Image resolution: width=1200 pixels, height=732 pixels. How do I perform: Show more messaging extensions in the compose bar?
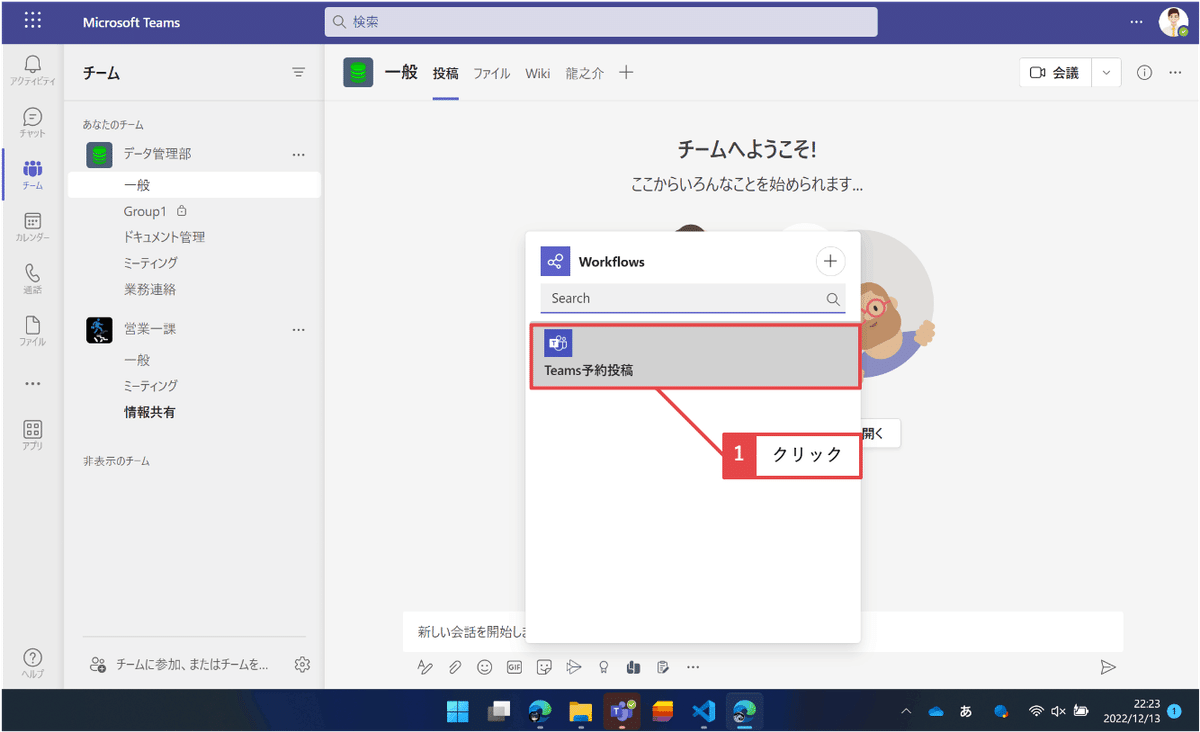[x=693, y=667]
